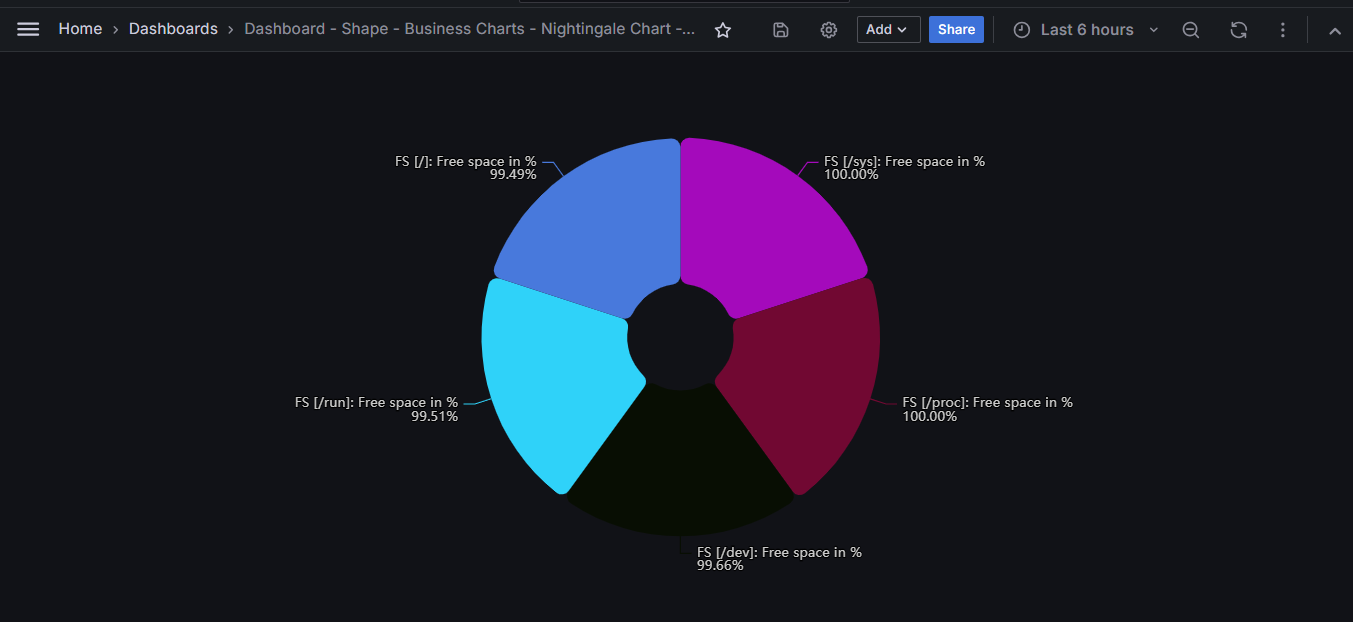Viewport: 1353px width, 622px height.
Task: Save dashboard using floppy disk icon
Action: click(x=781, y=30)
